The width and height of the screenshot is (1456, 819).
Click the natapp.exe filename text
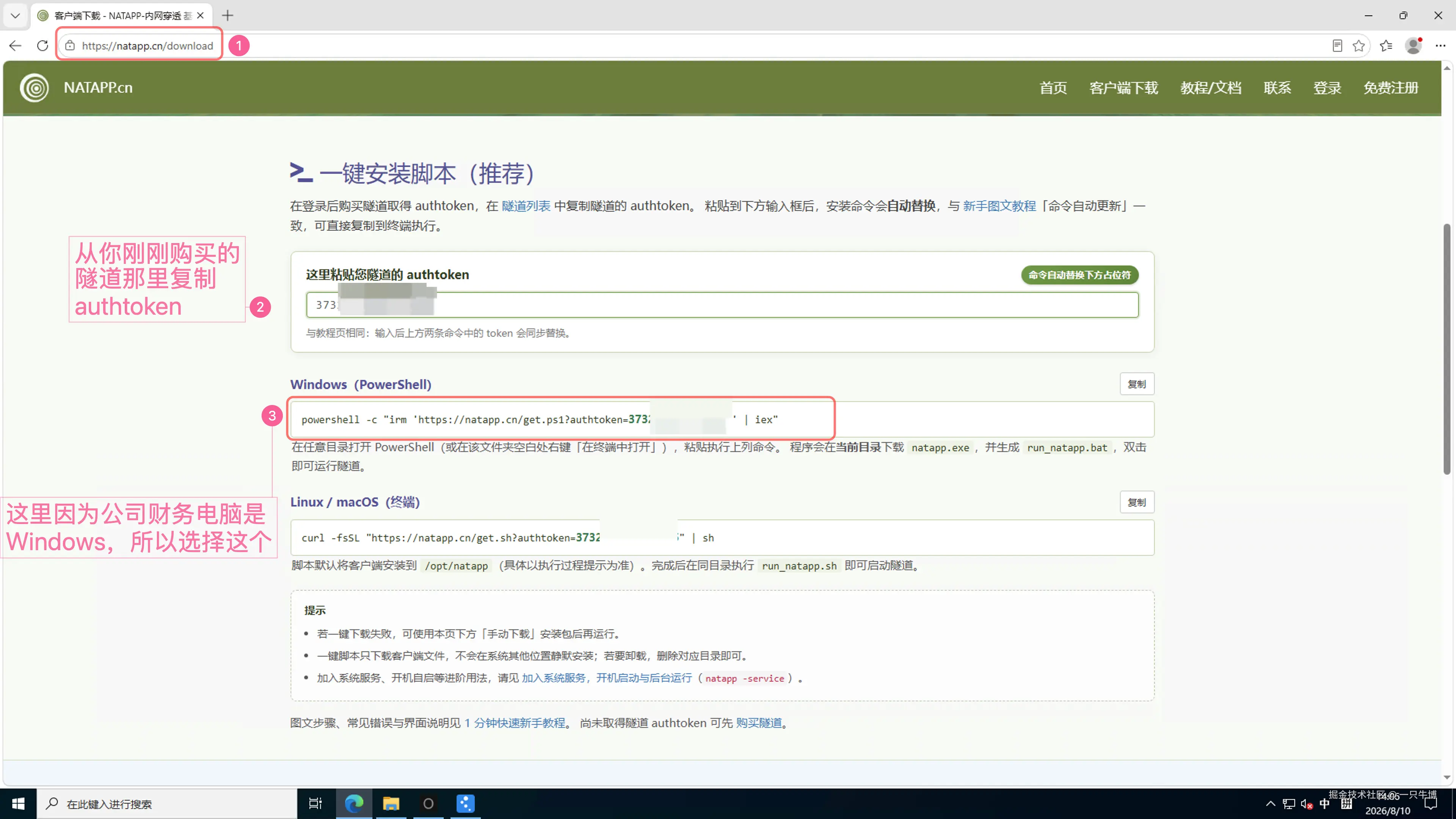point(940,448)
